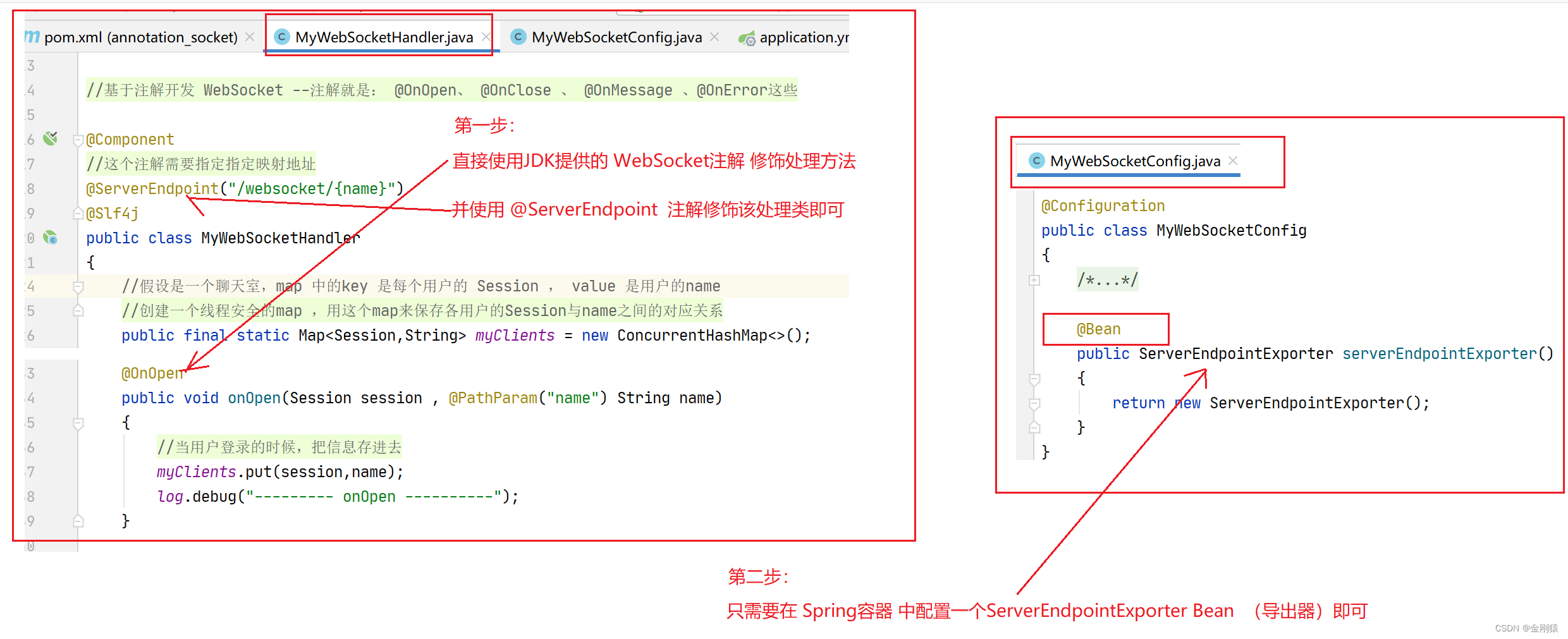Click the @Component annotation
1568x639 pixels.
click(x=130, y=140)
